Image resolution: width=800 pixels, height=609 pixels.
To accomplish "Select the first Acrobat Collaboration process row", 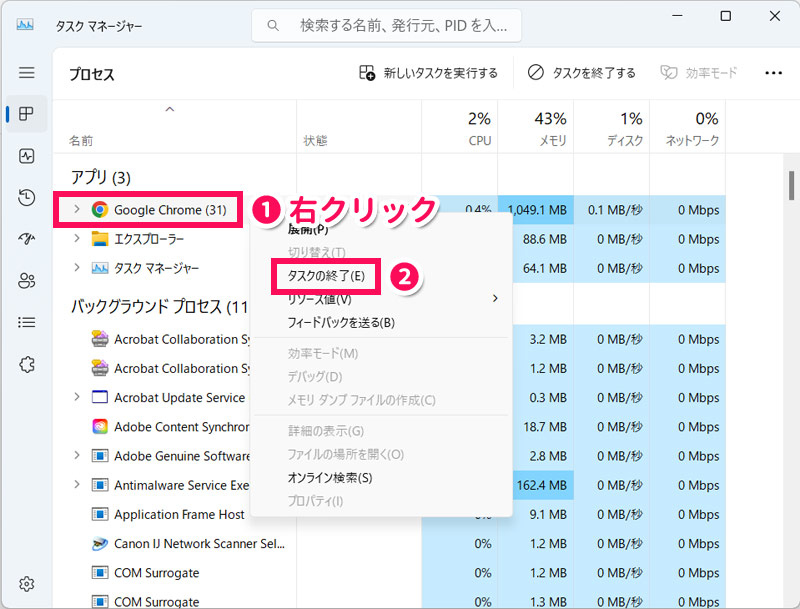I will click(389, 339).
